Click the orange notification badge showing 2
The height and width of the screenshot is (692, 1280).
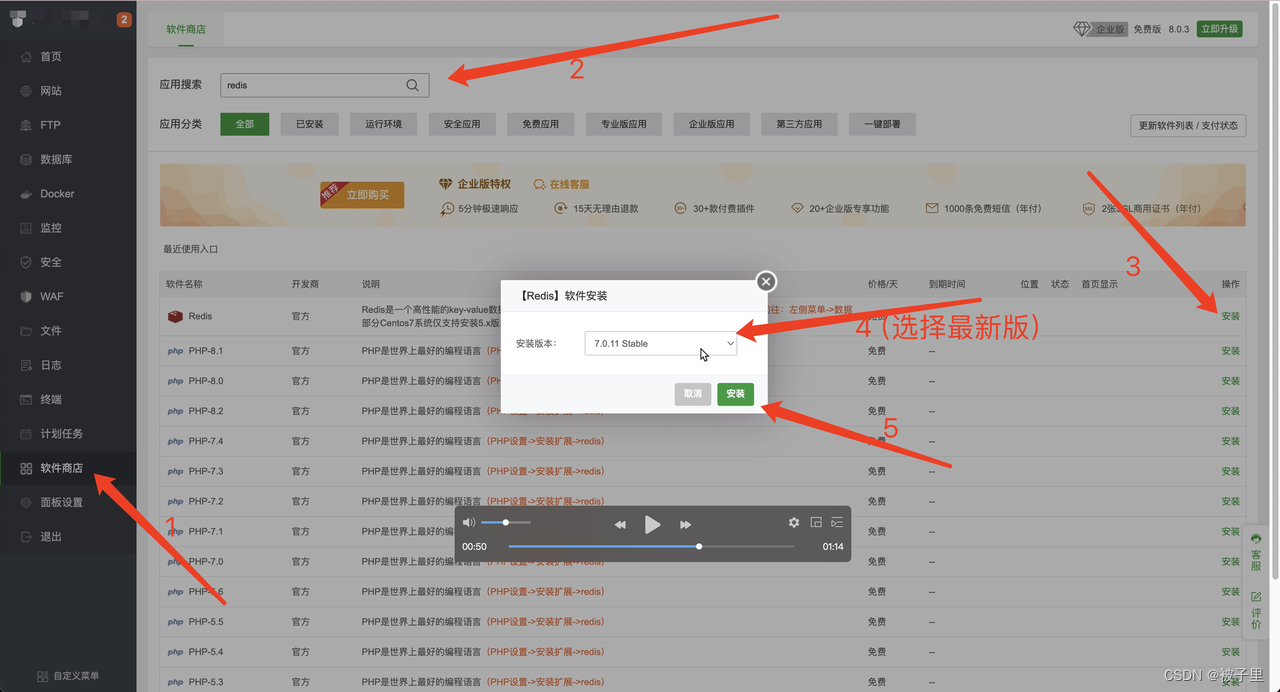pos(124,20)
